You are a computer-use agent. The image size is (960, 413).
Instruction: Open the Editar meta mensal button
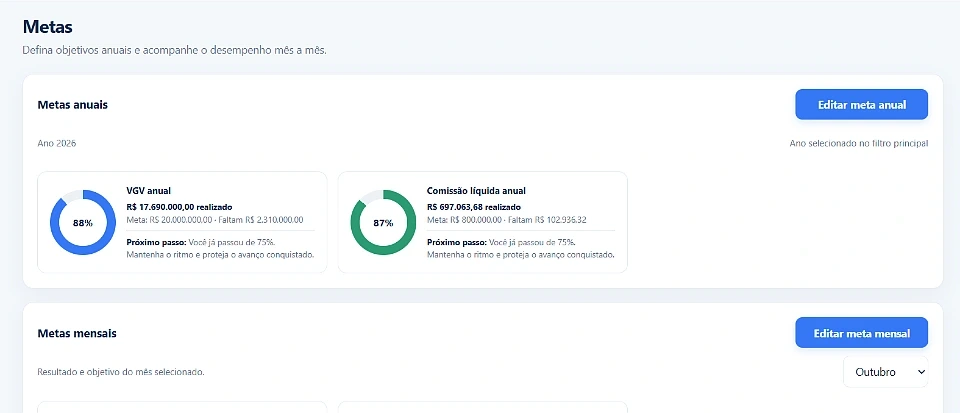click(x=861, y=333)
